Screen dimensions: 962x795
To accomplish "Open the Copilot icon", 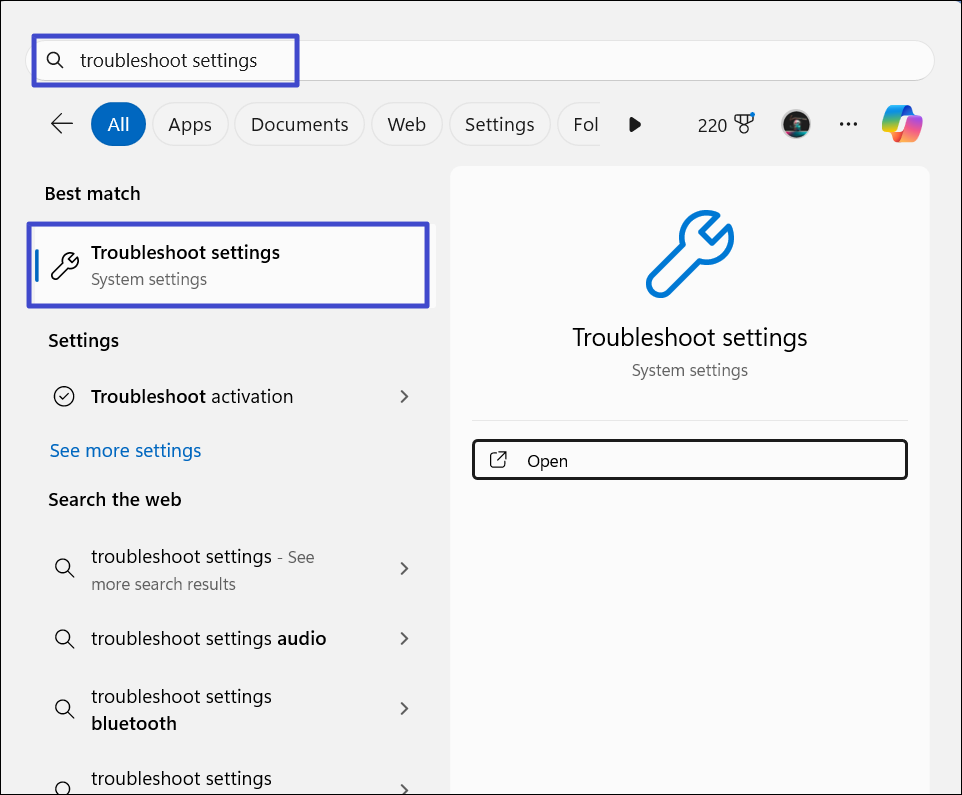I will tap(902, 124).
